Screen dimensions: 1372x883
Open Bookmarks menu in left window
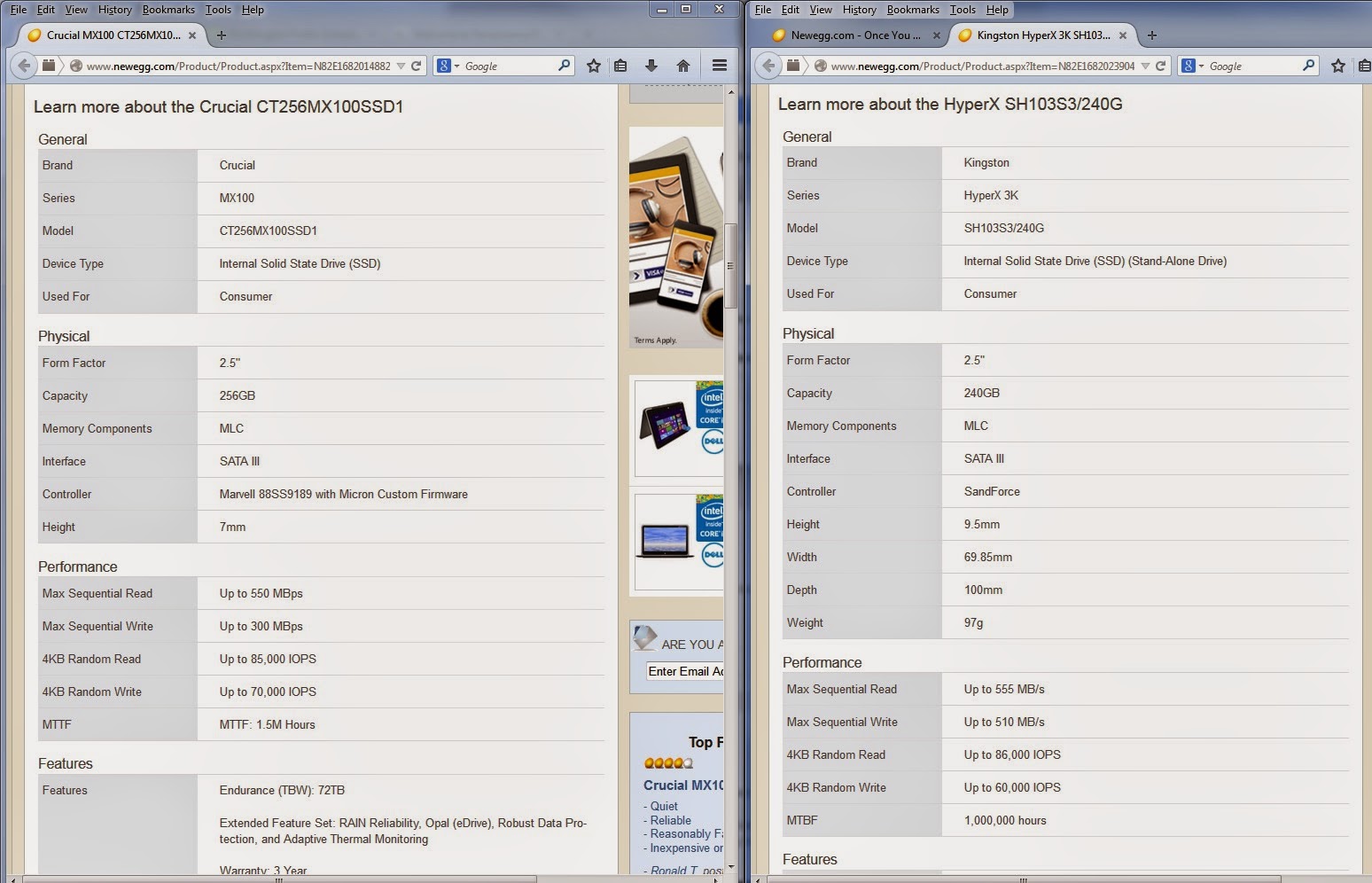(x=168, y=10)
